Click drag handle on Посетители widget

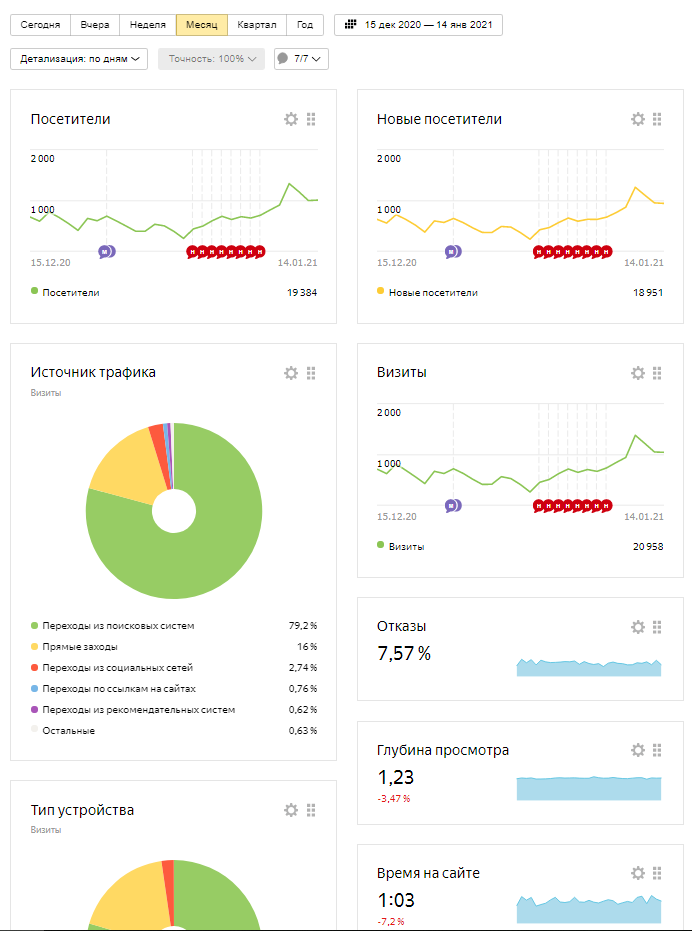click(311, 119)
